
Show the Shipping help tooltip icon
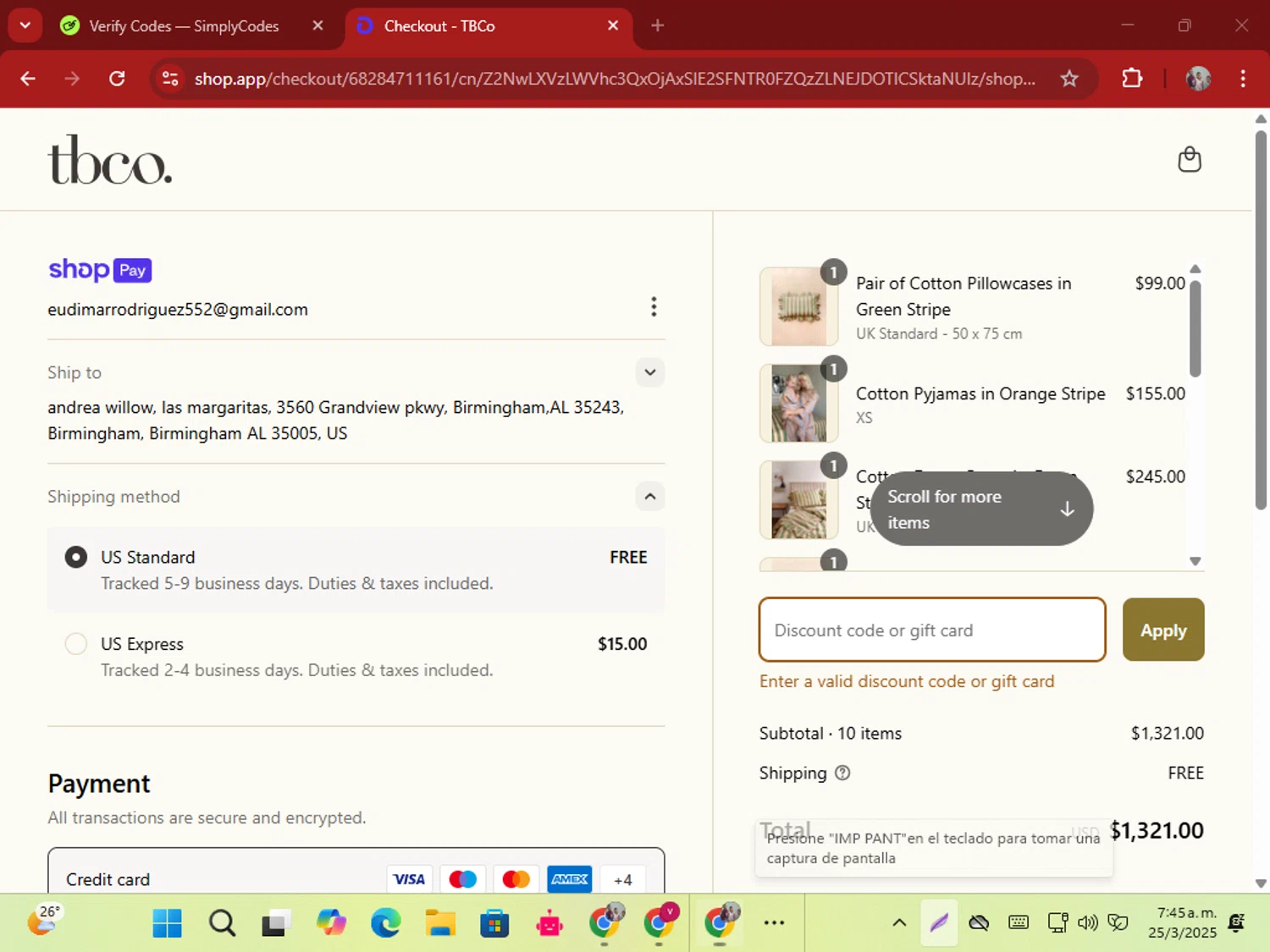(842, 773)
